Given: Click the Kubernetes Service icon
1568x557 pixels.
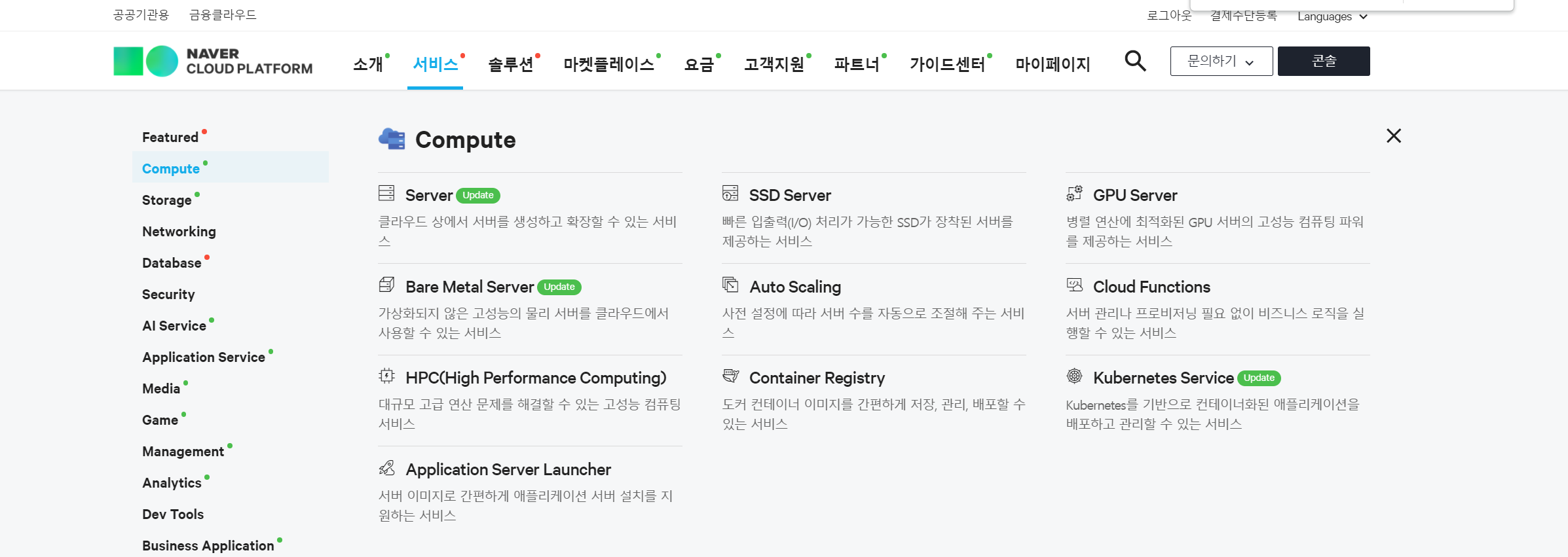Looking at the screenshot, I should [x=1074, y=376].
